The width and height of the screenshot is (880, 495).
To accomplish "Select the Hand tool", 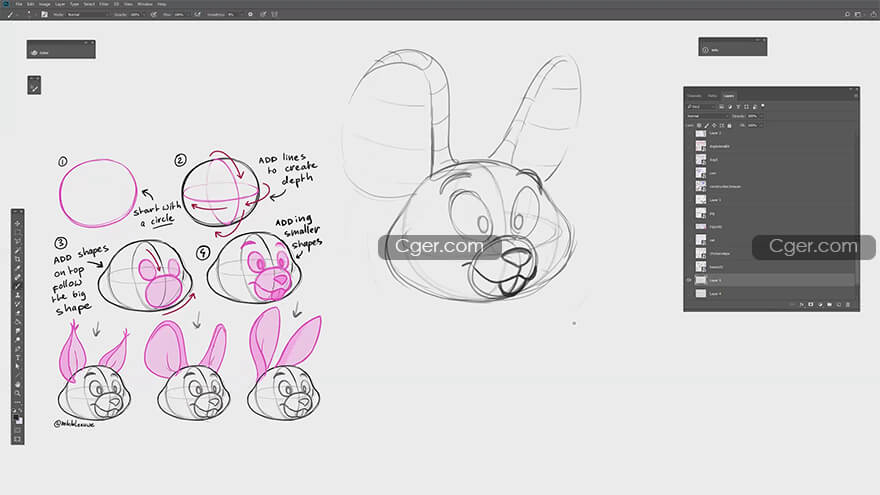I will click(x=17, y=384).
